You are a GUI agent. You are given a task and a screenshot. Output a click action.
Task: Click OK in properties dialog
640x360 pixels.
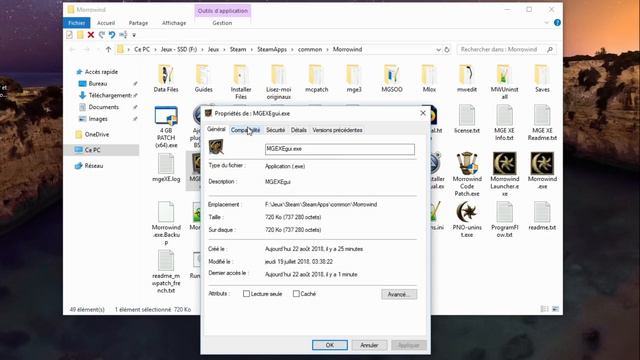coord(330,345)
